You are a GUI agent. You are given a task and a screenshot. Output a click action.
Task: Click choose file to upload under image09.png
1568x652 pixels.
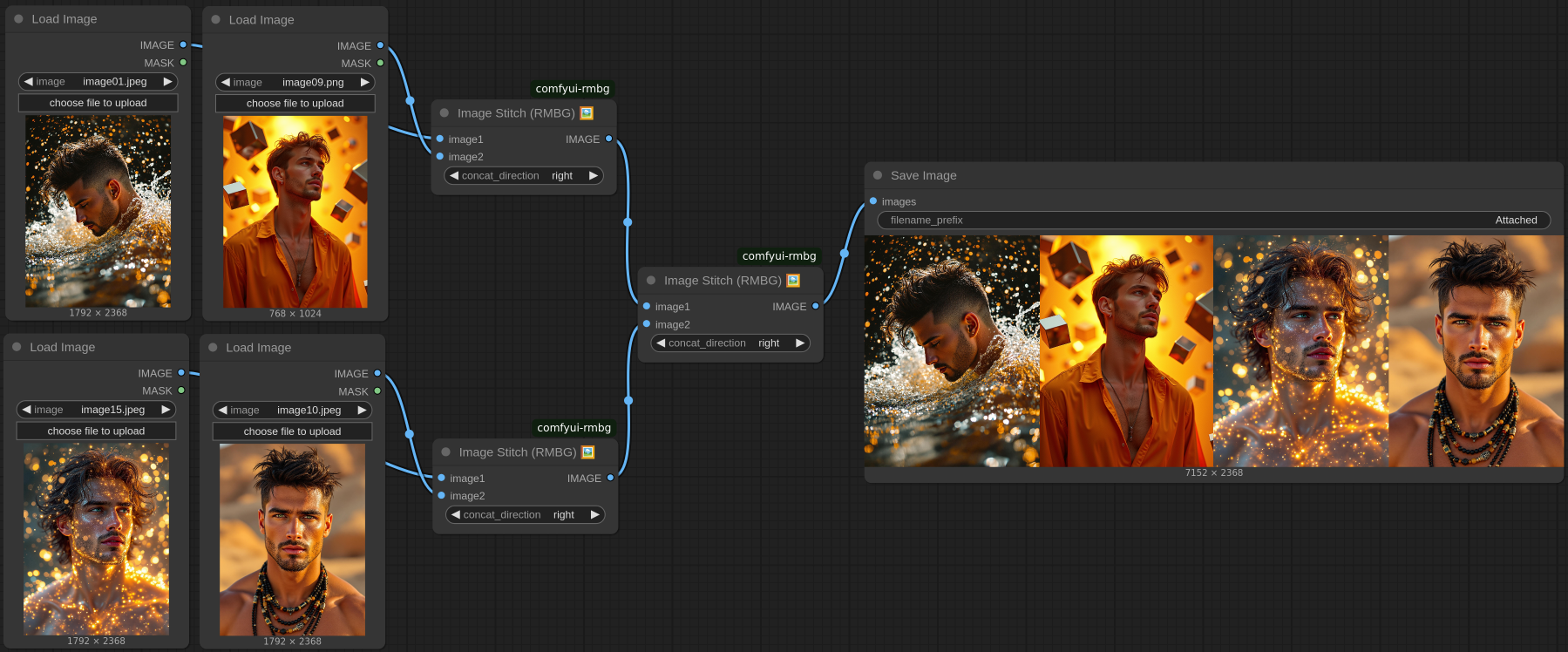click(x=295, y=103)
